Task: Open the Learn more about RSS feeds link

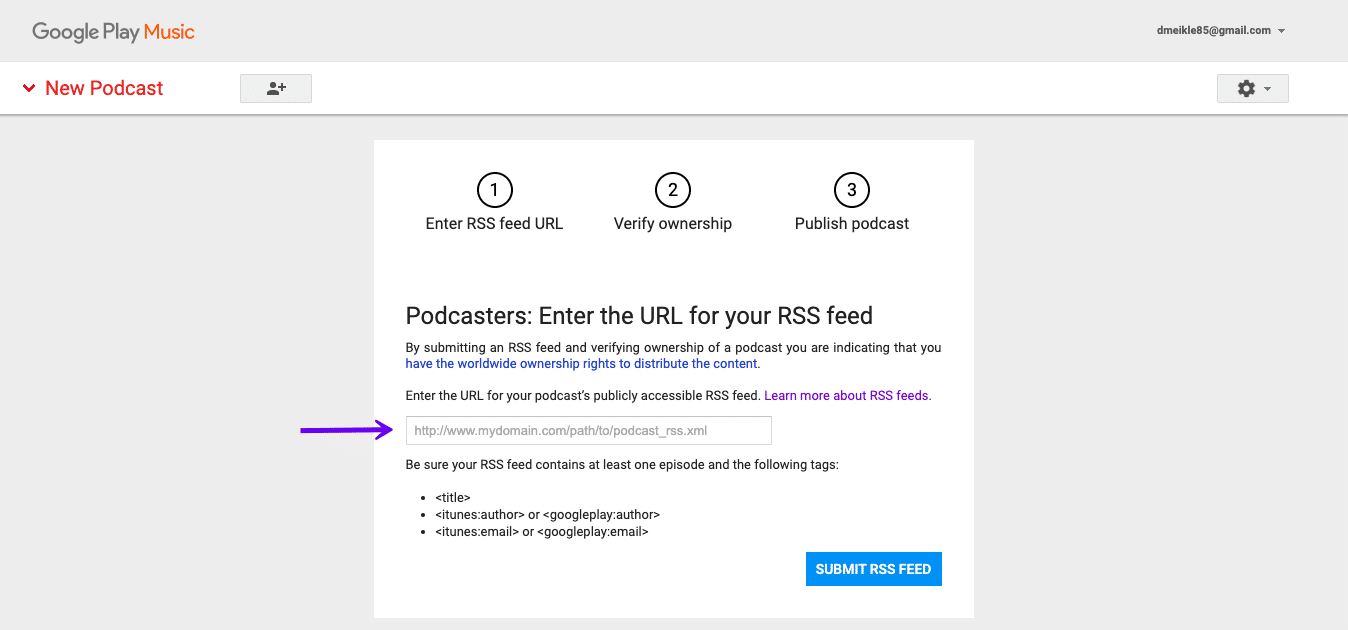Action: [x=846, y=395]
